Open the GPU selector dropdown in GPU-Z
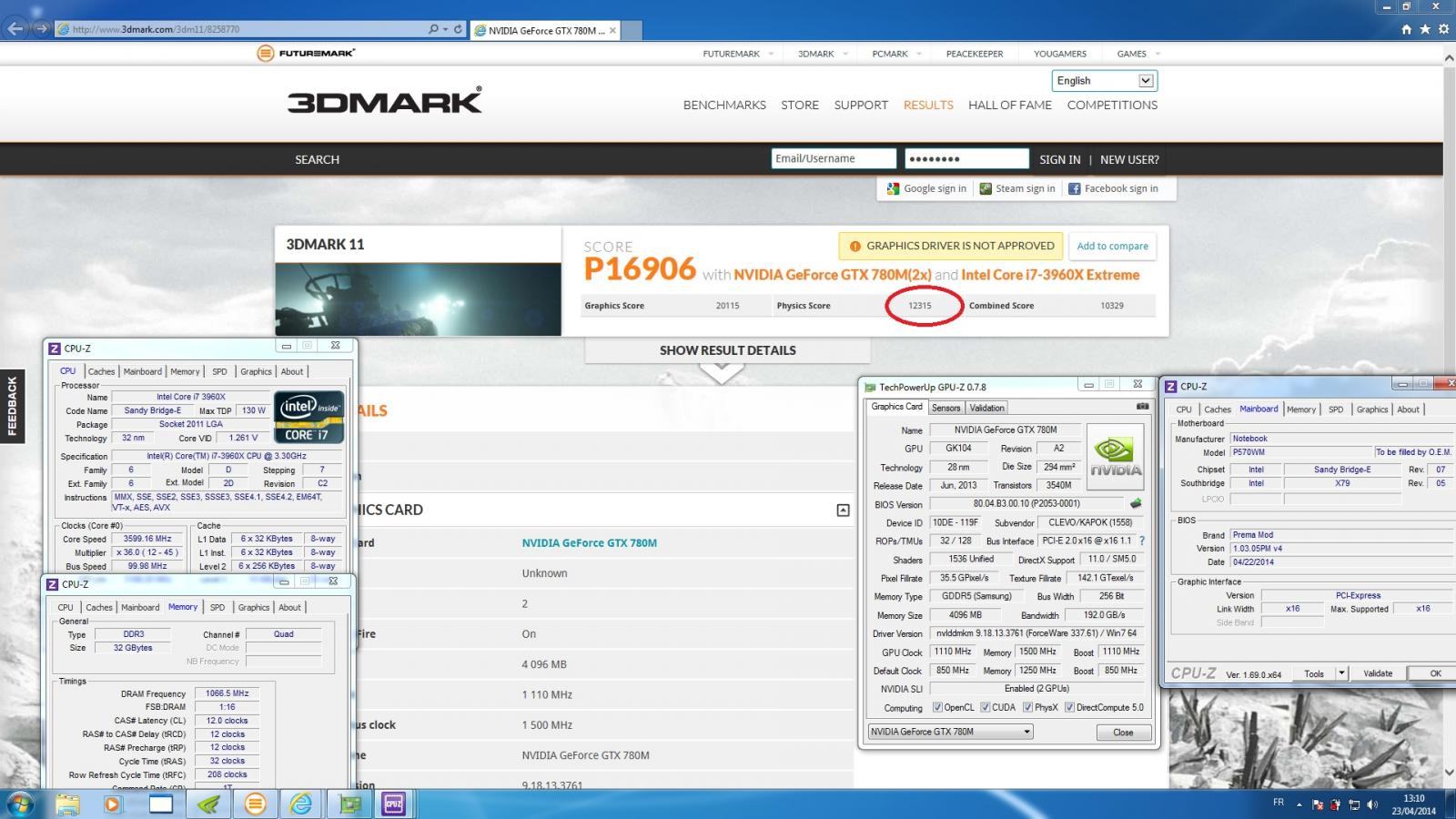The height and width of the screenshot is (819, 1456). (950, 732)
